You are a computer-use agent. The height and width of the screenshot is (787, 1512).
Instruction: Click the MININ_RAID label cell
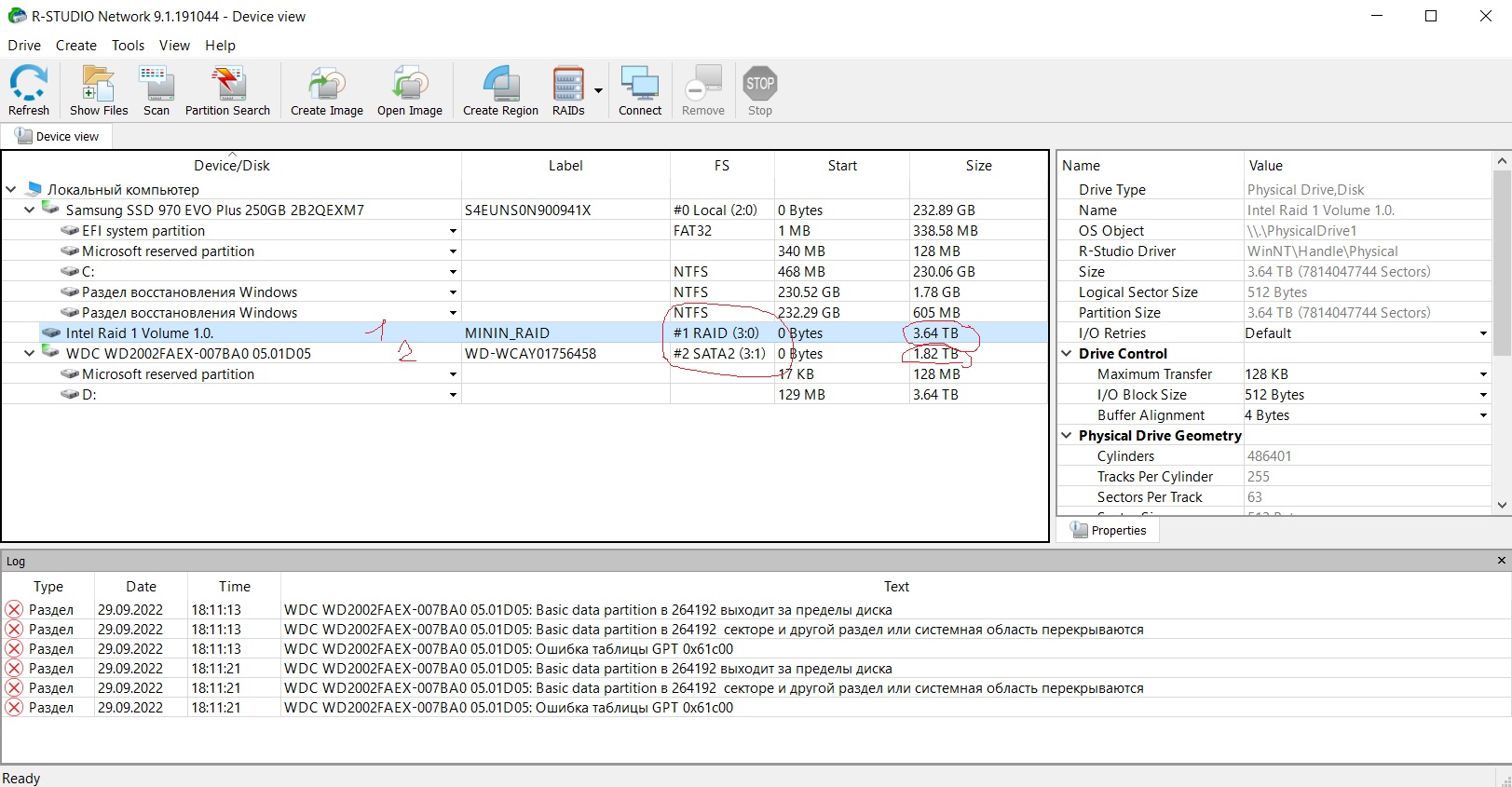565,332
